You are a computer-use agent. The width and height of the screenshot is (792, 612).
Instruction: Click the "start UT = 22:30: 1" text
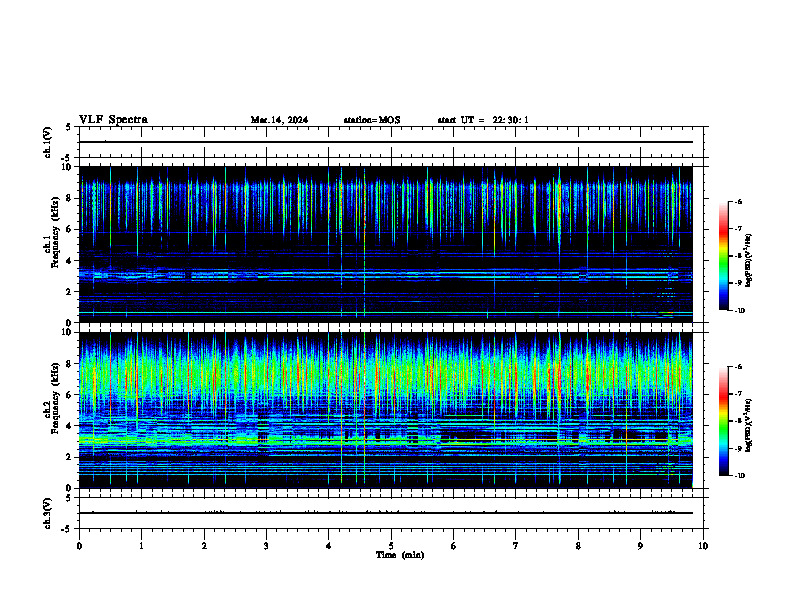(483, 120)
